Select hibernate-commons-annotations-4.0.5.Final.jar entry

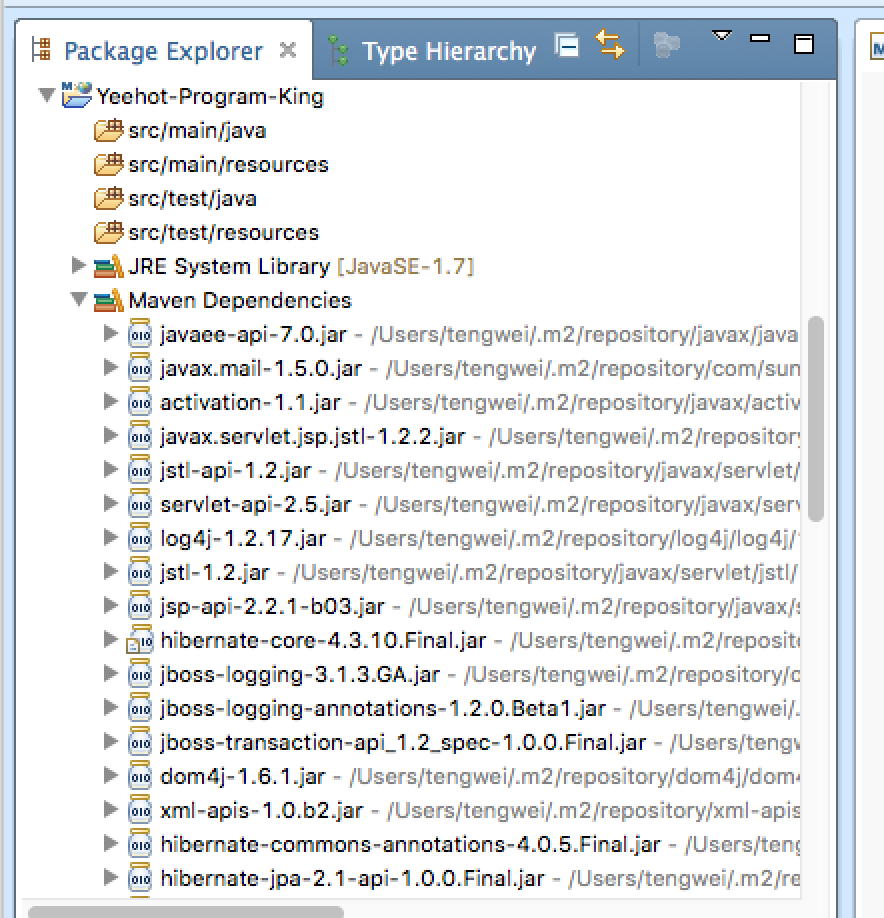tap(410, 844)
